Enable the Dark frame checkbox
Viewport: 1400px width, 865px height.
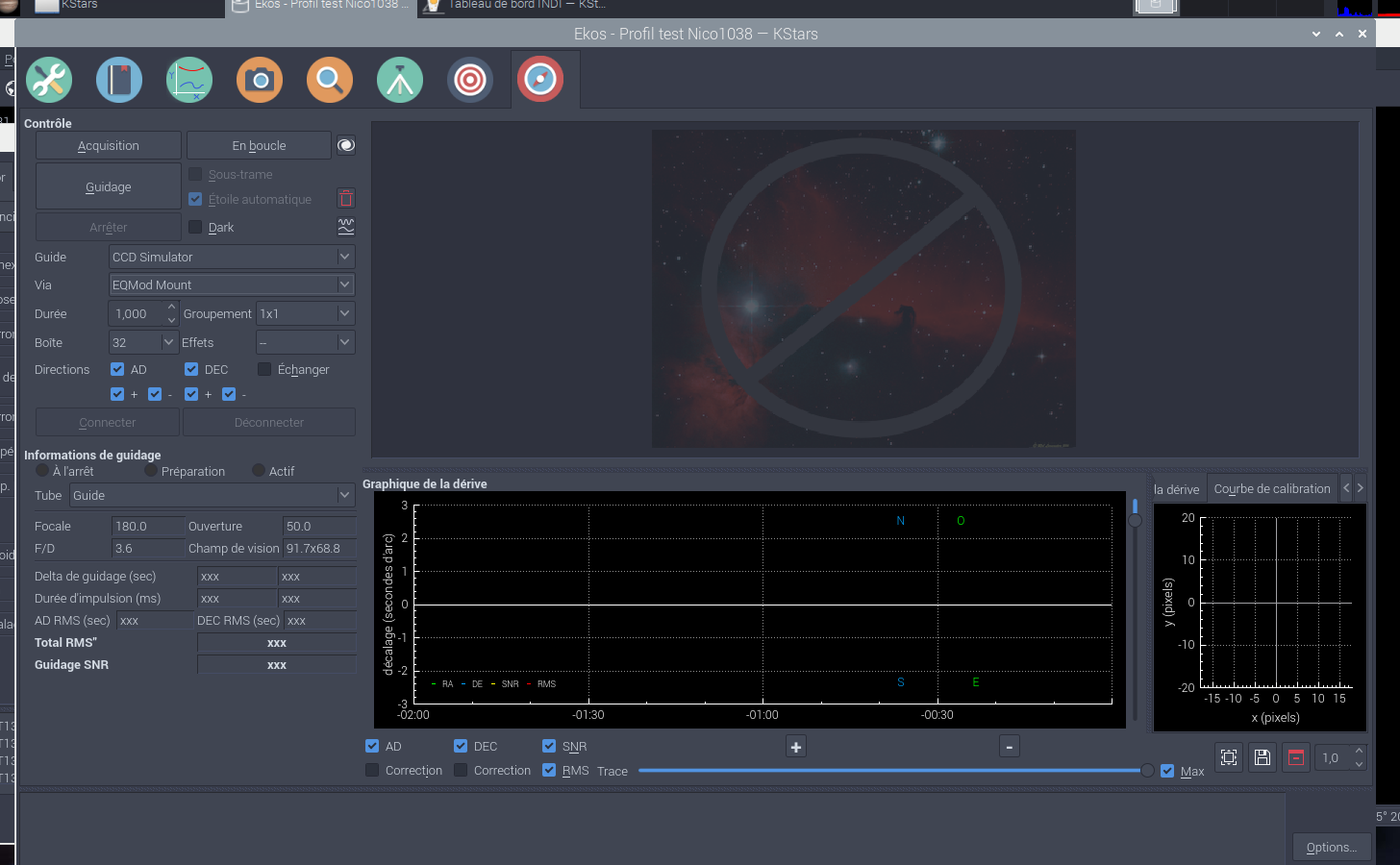pos(196,228)
